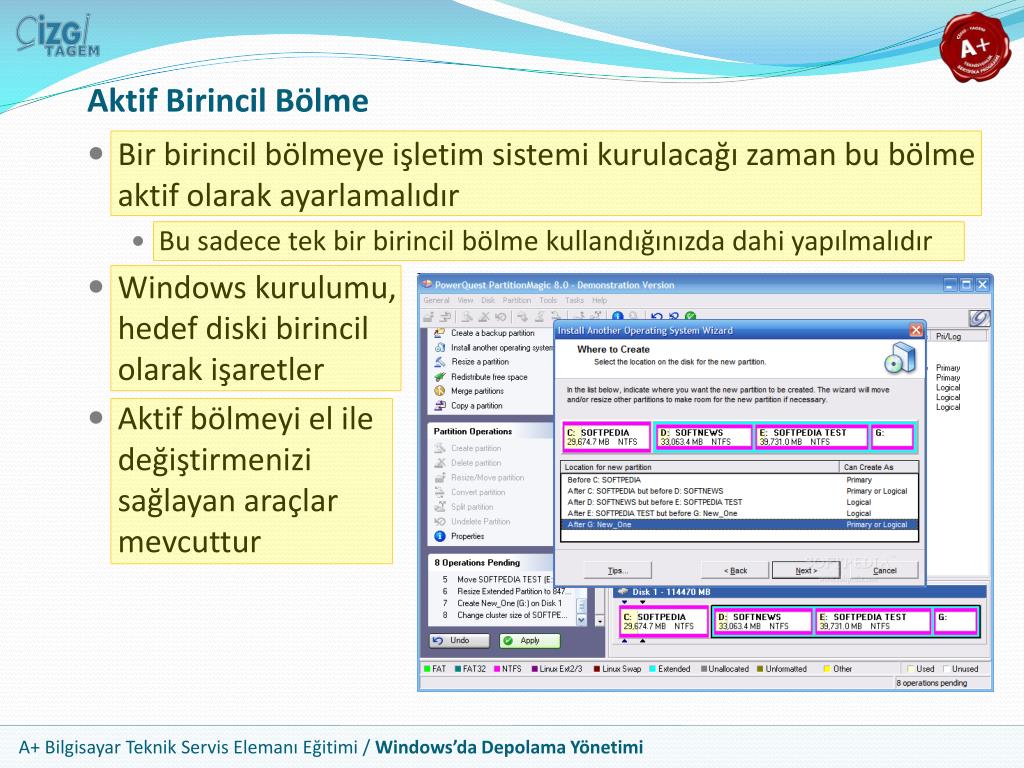The height and width of the screenshot is (768, 1024).
Task: Click the PowerQuest logo icon at toolbar right
Action: [x=979, y=317]
